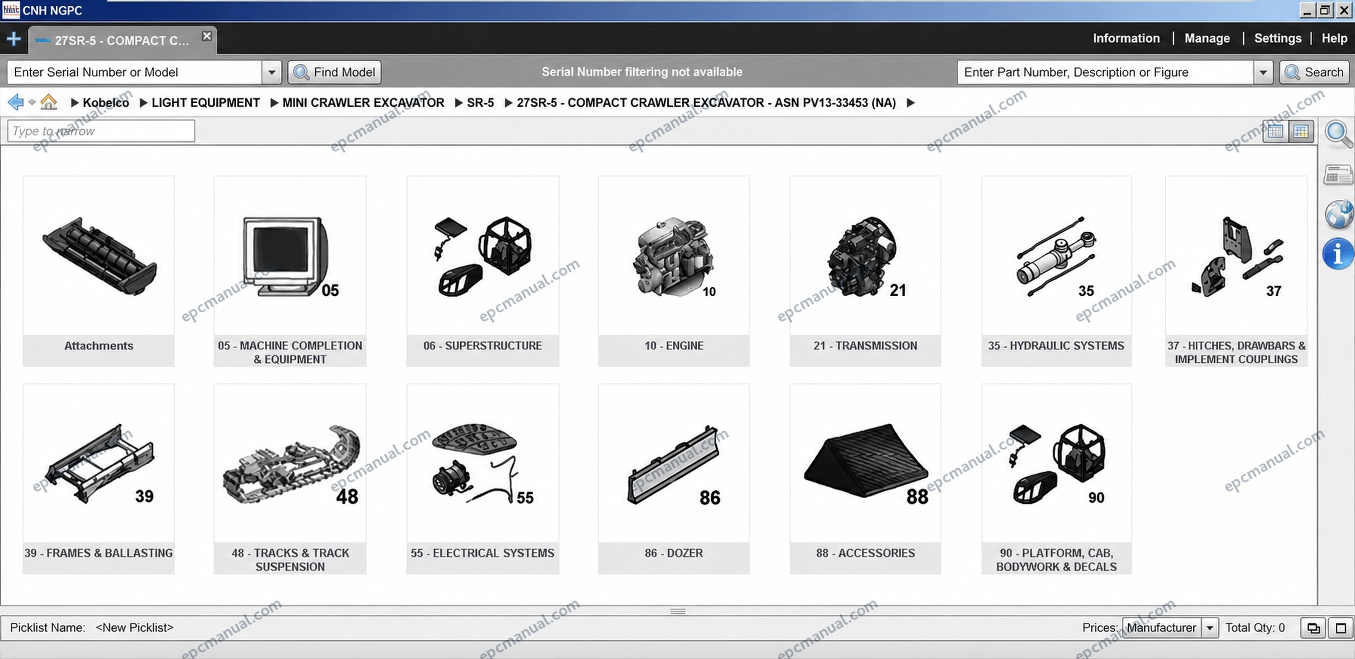
Task: Open 88 - Accessories category
Action: click(865, 478)
